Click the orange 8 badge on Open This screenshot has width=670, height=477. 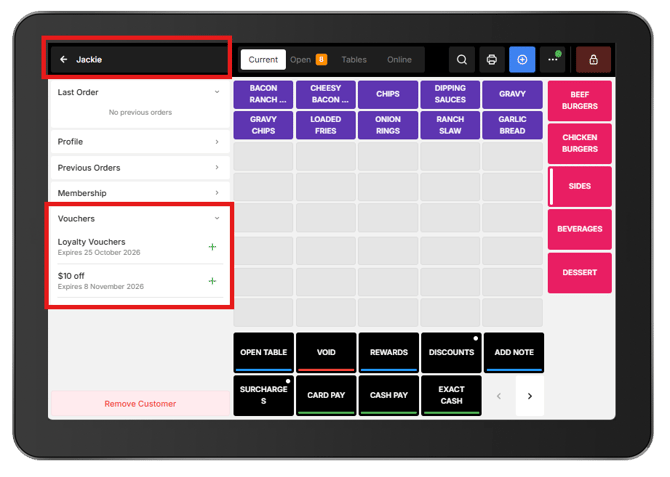[321, 59]
